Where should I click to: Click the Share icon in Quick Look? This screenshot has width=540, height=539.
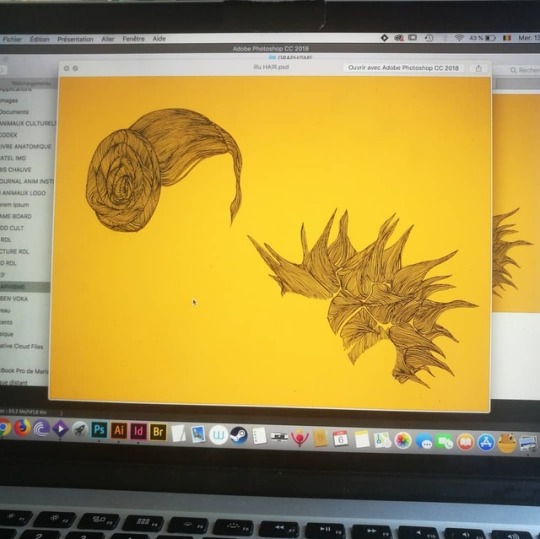[x=479, y=69]
